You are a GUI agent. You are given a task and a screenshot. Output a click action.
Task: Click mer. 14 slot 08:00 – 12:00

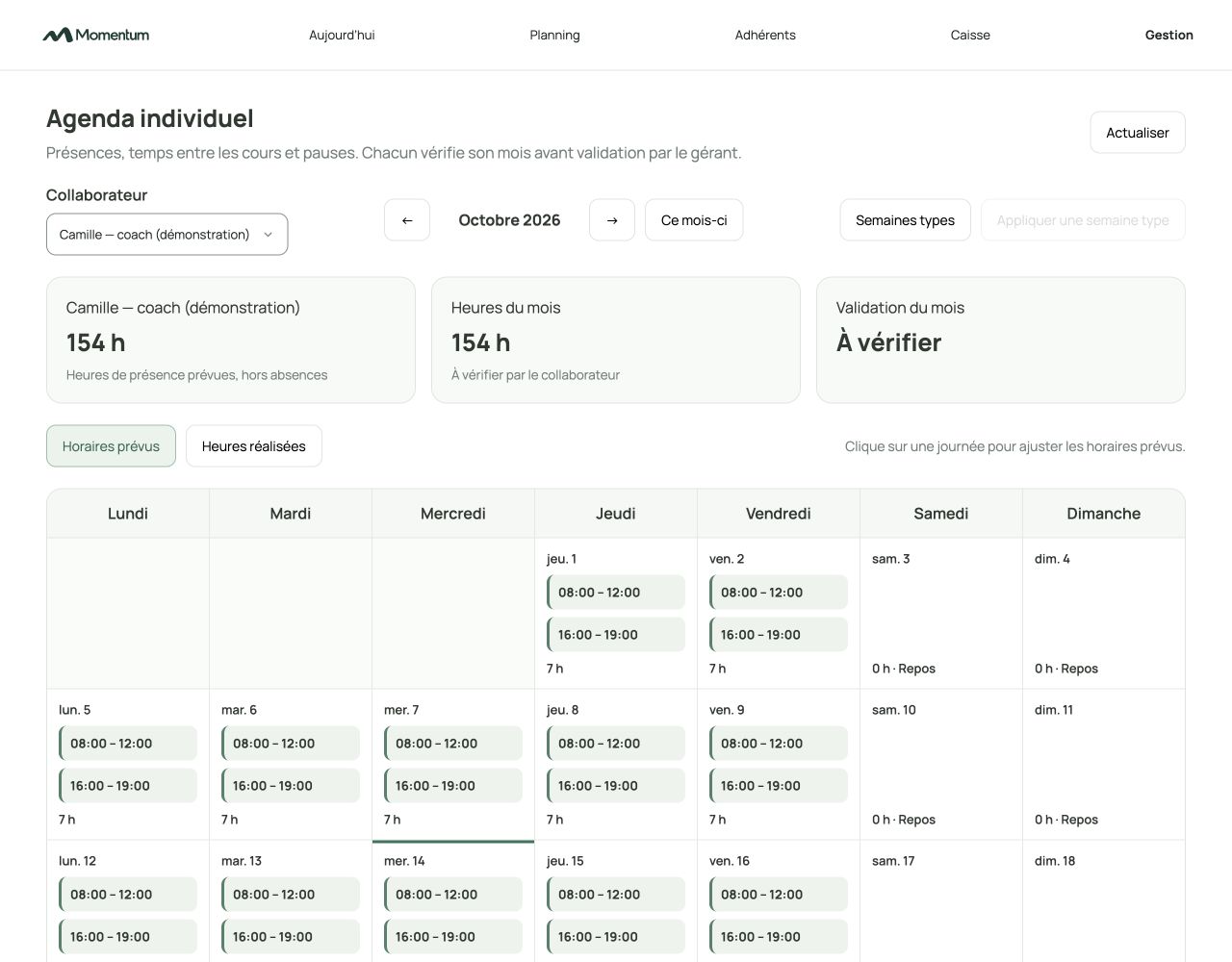[x=453, y=895]
